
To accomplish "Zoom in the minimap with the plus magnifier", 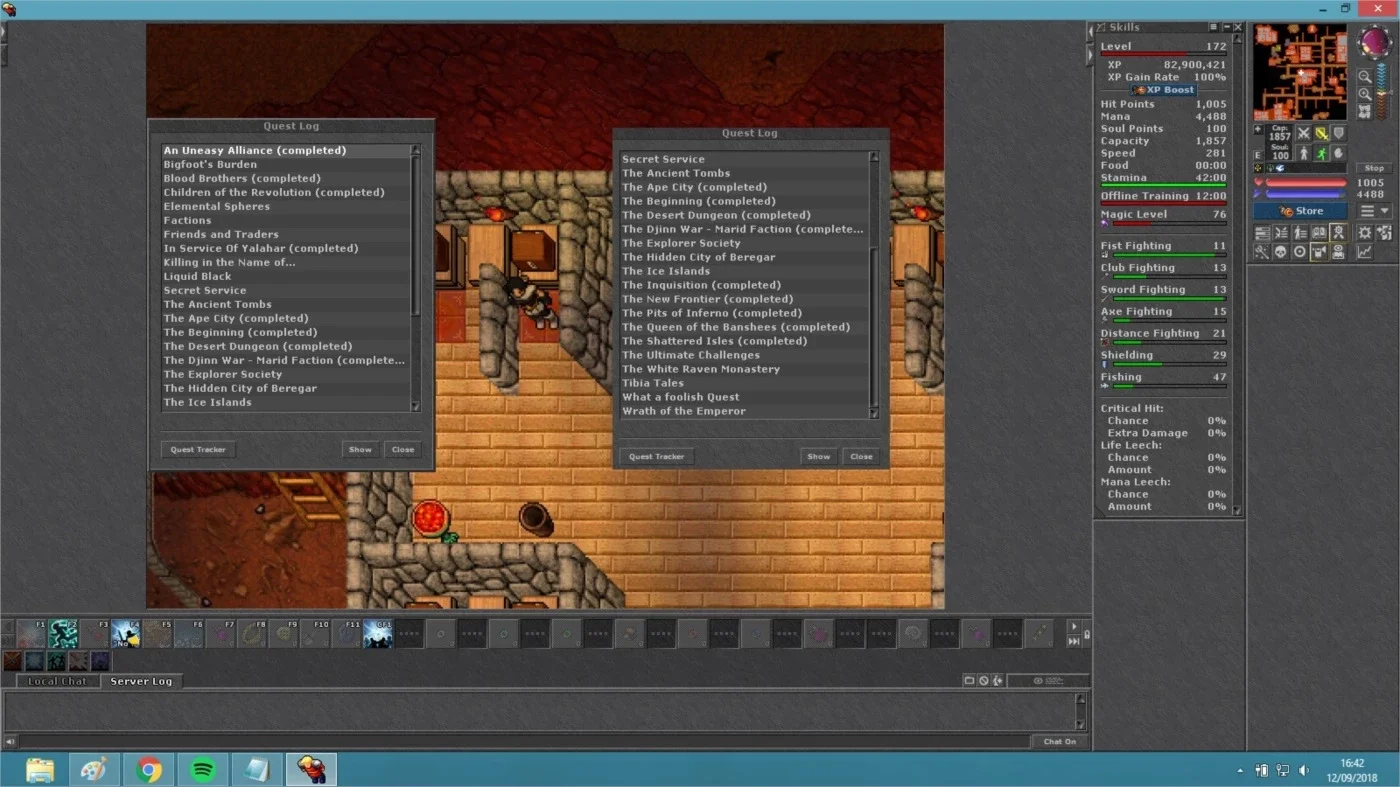I will (1364, 94).
